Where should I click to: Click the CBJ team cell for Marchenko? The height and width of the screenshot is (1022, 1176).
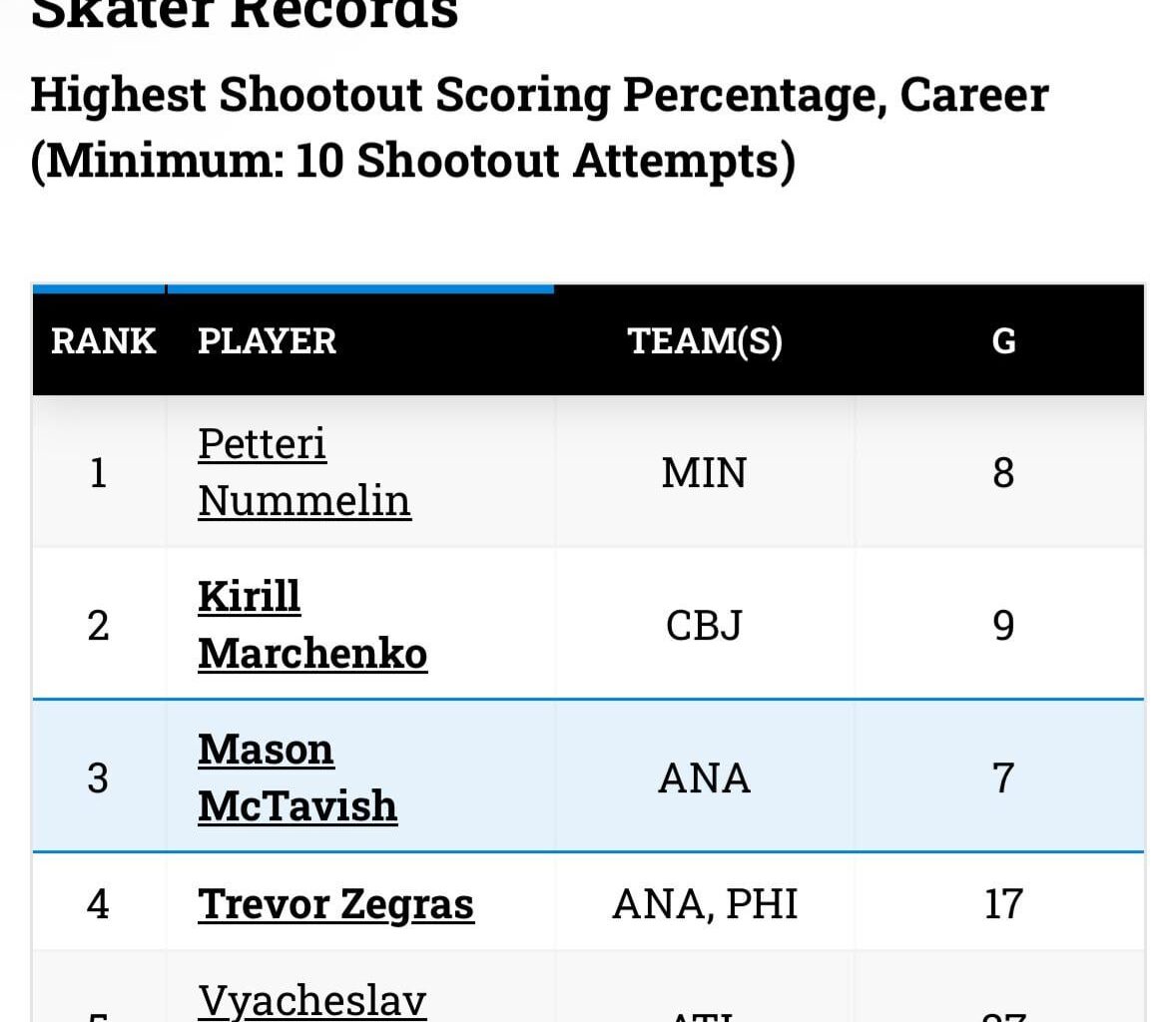pos(704,624)
